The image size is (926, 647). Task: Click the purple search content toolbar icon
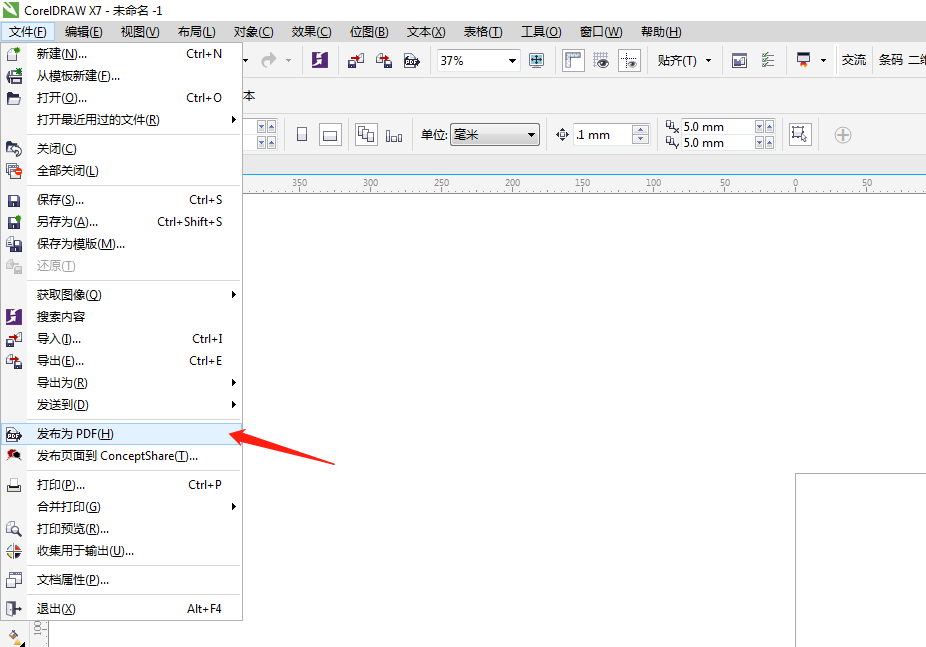coord(319,60)
